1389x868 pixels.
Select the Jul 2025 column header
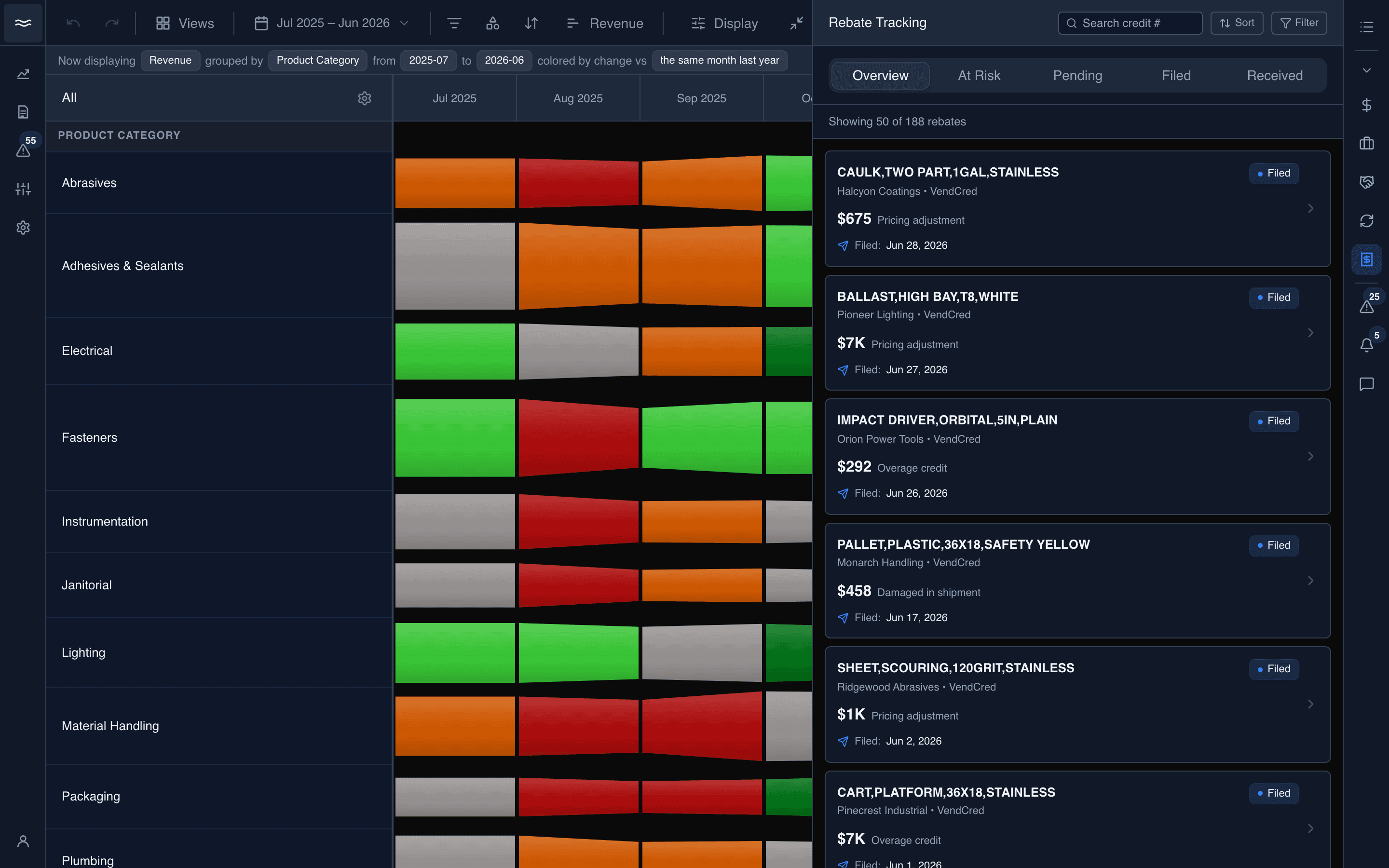click(x=455, y=98)
